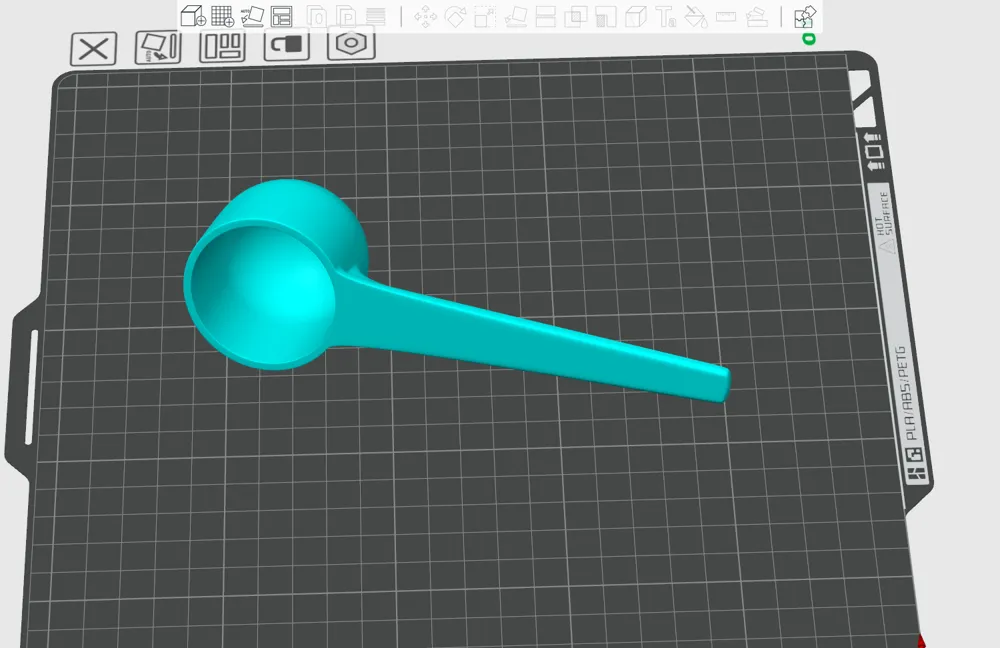Select the Move gizmo tool
Screen dimensions: 1000x648
tap(425, 17)
